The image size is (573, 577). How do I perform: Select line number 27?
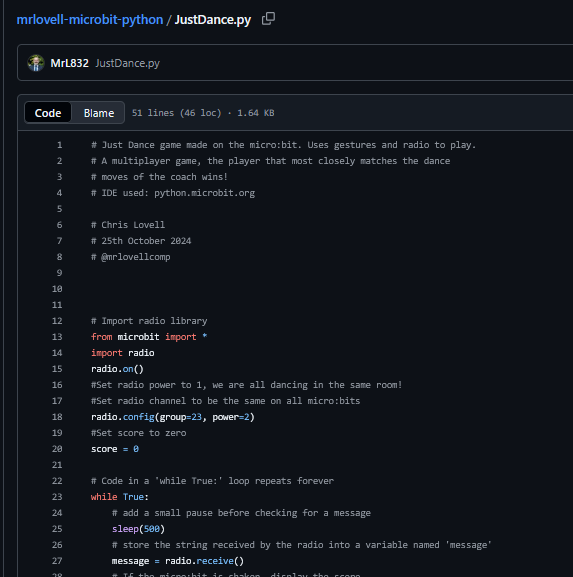point(57,561)
